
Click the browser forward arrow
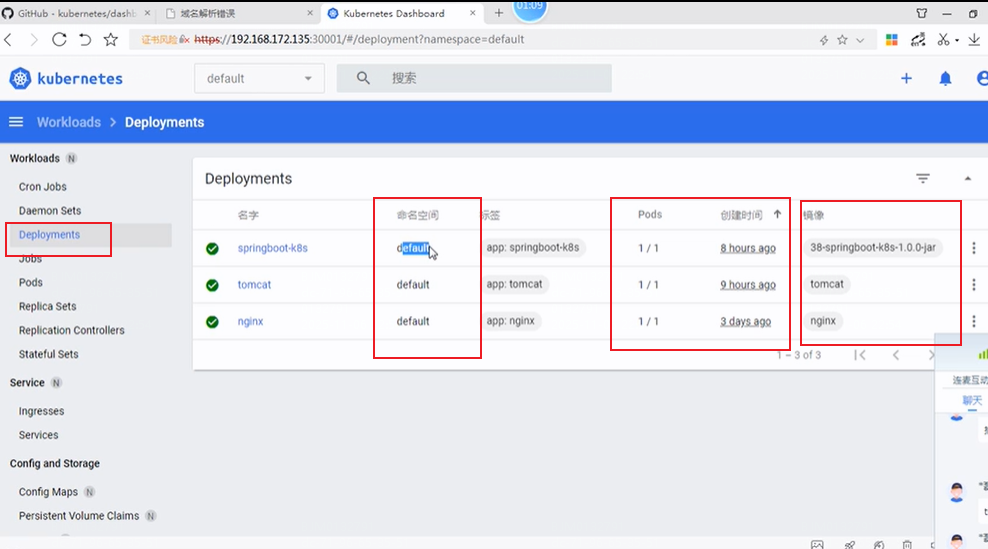(x=33, y=40)
